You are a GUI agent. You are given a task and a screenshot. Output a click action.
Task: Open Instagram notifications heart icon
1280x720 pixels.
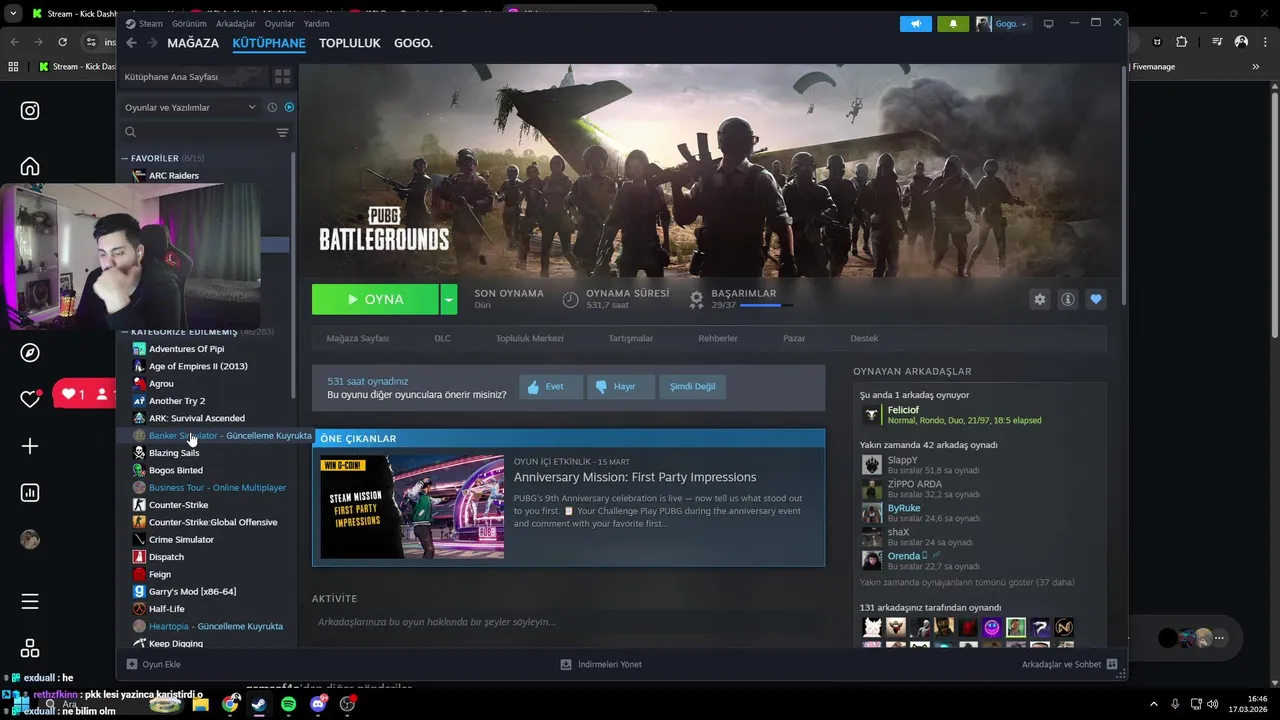[30, 399]
